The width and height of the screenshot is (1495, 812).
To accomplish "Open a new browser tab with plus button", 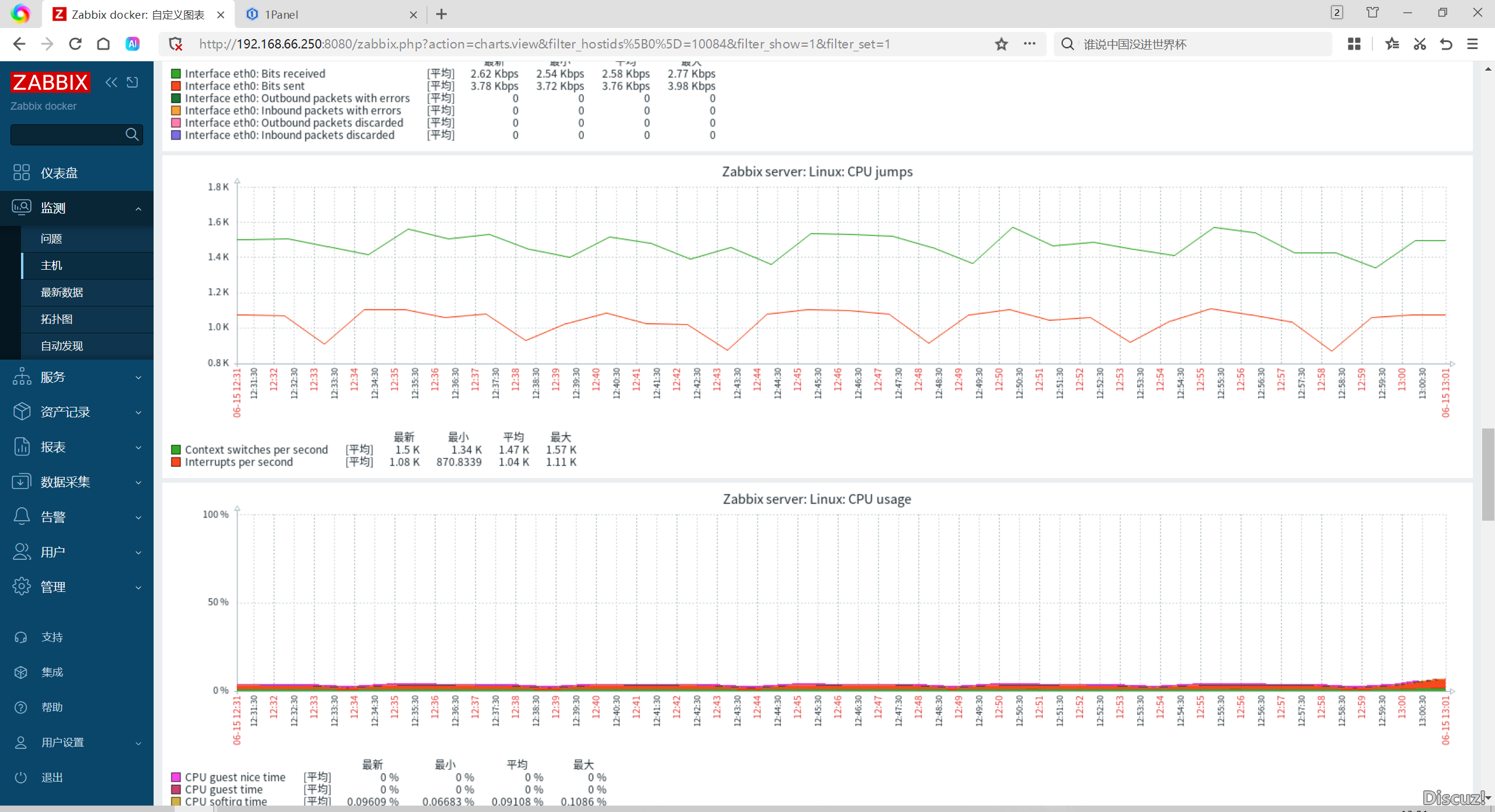I will (x=441, y=15).
